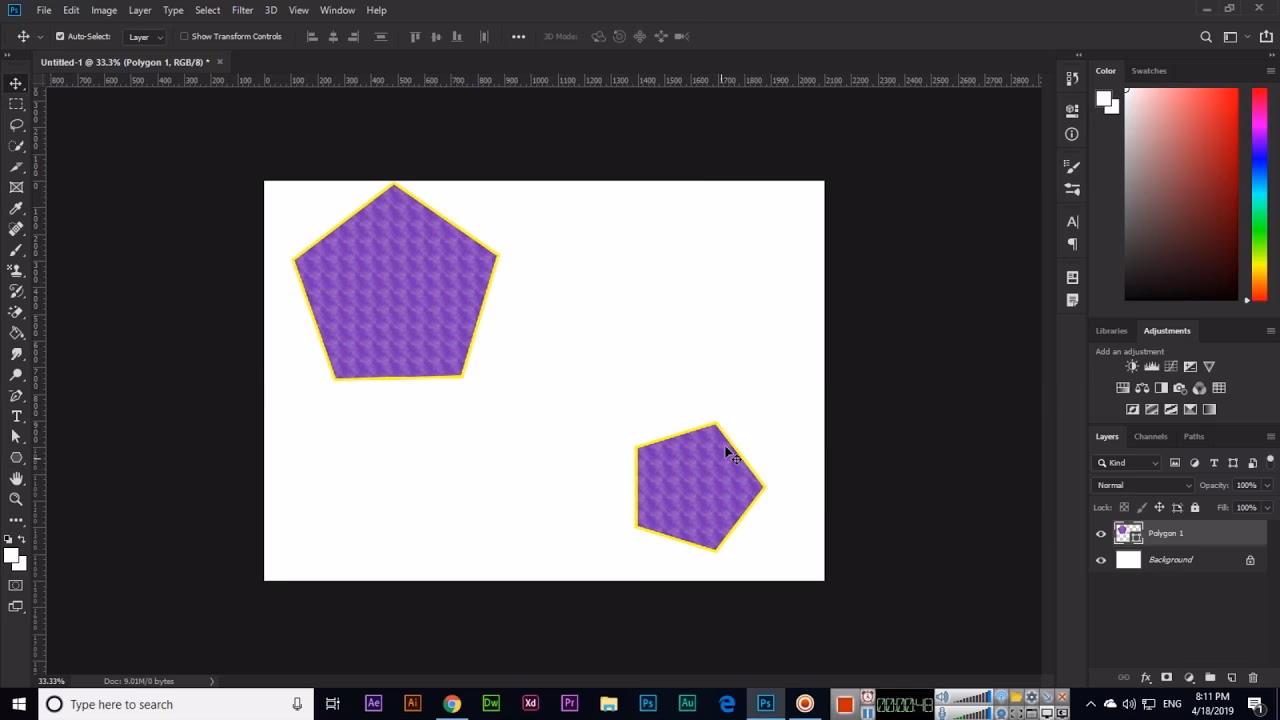Delete layer using the trash button
Screen dimensions: 1280x720
point(1254,678)
